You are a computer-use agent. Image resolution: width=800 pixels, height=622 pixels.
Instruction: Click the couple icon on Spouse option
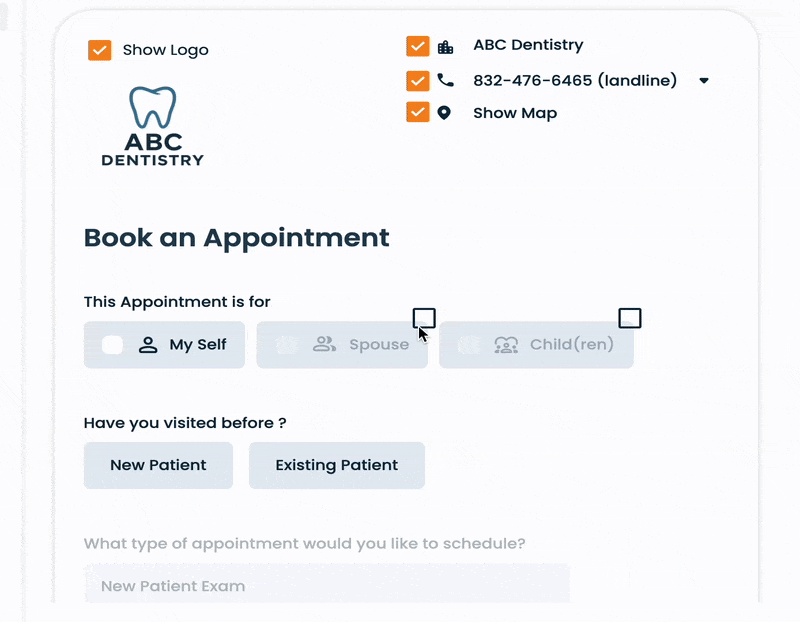click(324, 345)
